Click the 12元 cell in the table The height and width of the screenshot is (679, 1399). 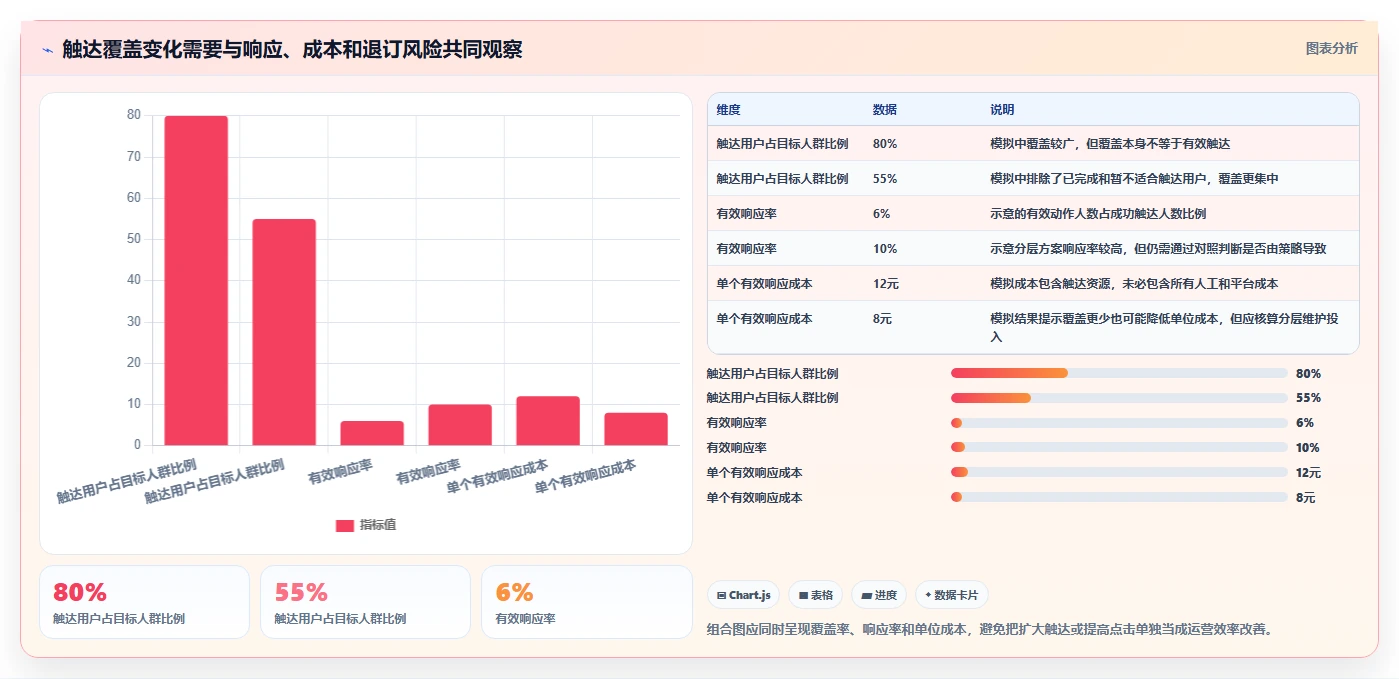coord(886,284)
